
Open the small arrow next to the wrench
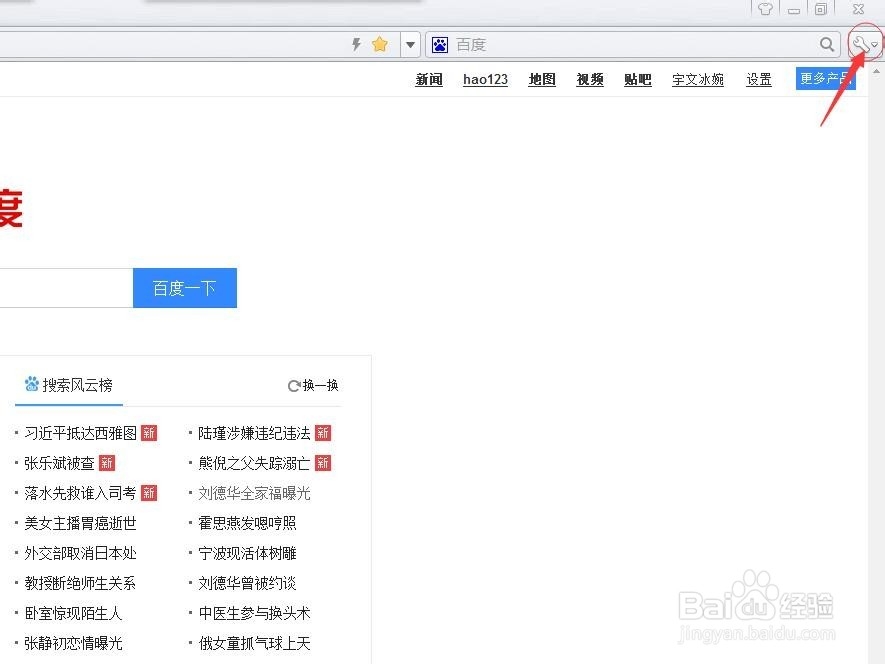click(x=874, y=46)
